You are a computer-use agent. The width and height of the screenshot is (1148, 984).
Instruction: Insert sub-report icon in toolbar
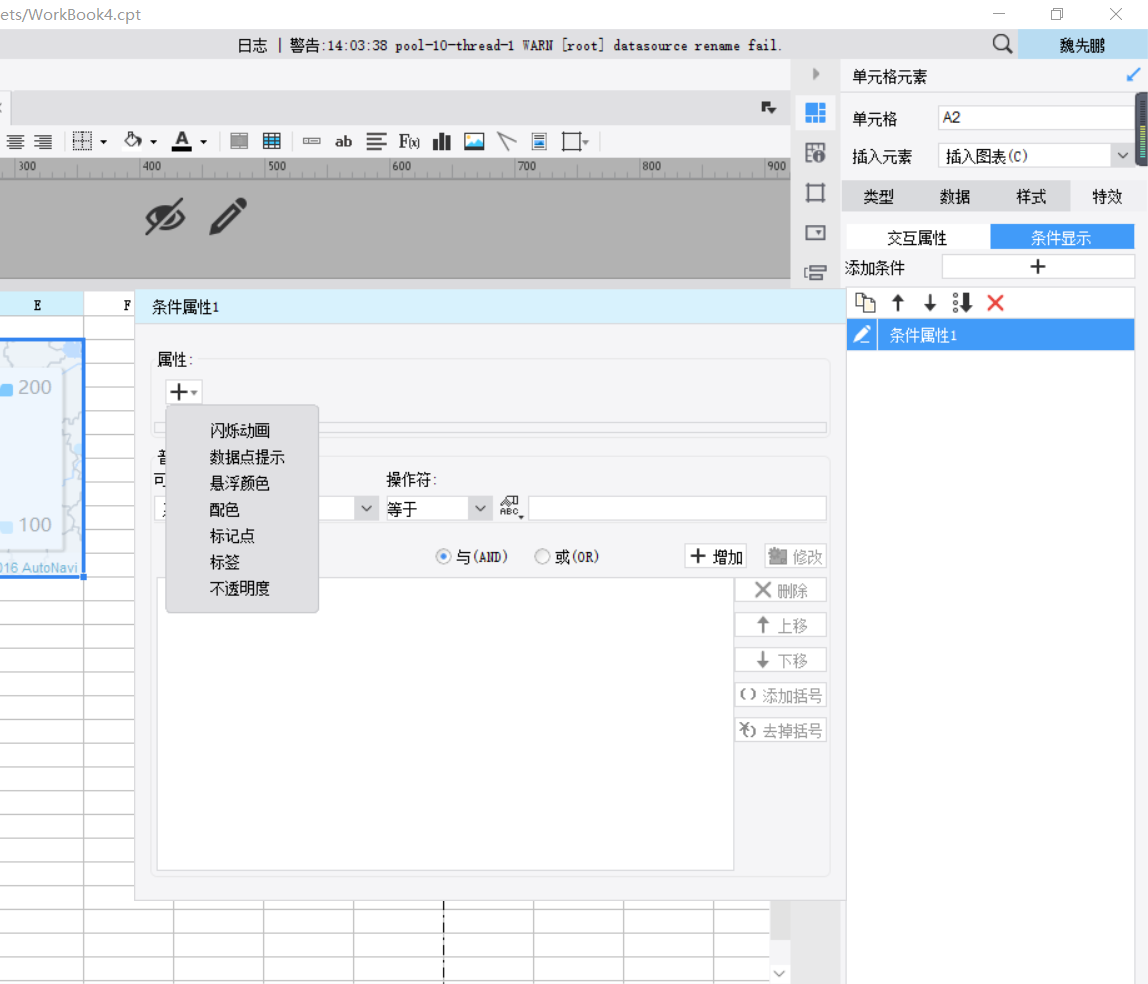[540, 141]
